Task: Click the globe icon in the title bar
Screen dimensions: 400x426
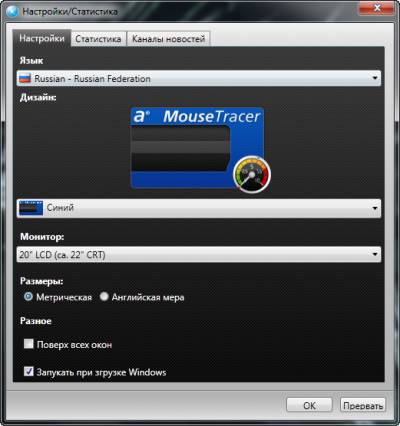Action: pos(12,11)
